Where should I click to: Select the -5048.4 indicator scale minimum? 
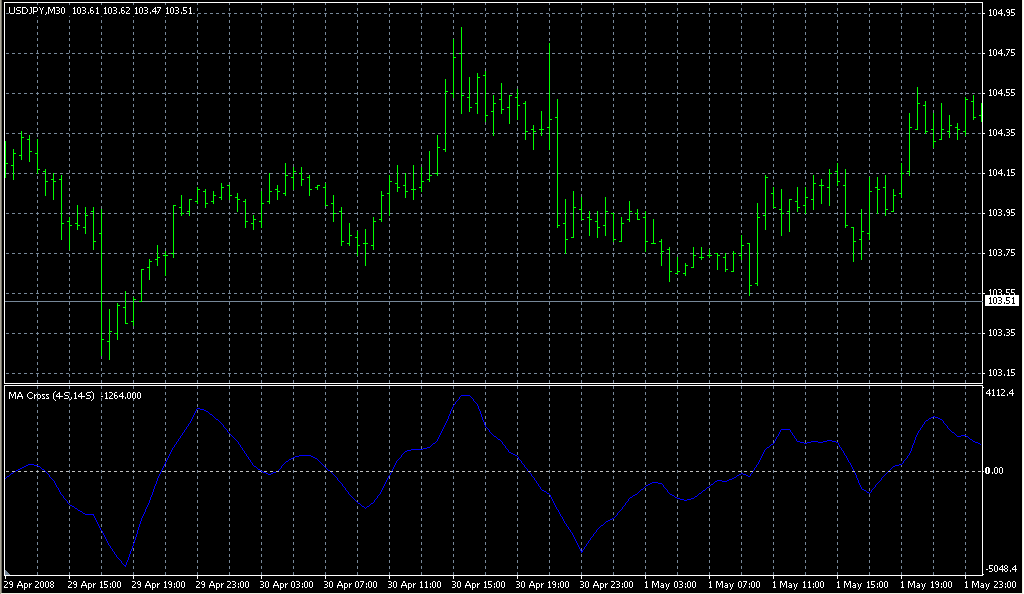point(1001,565)
